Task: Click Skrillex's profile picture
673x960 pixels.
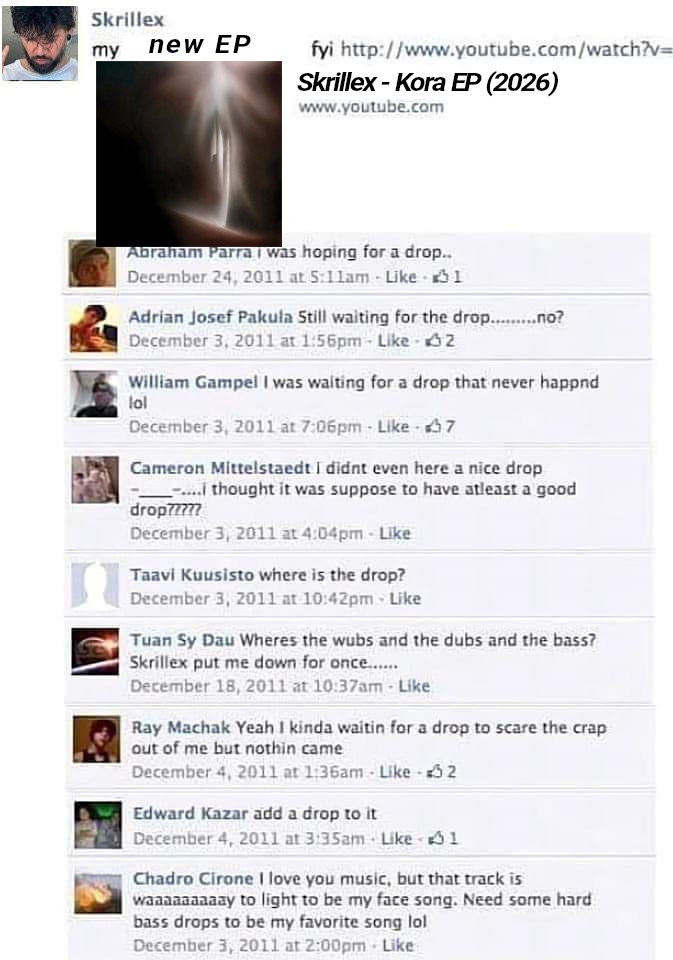Action: point(40,43)
